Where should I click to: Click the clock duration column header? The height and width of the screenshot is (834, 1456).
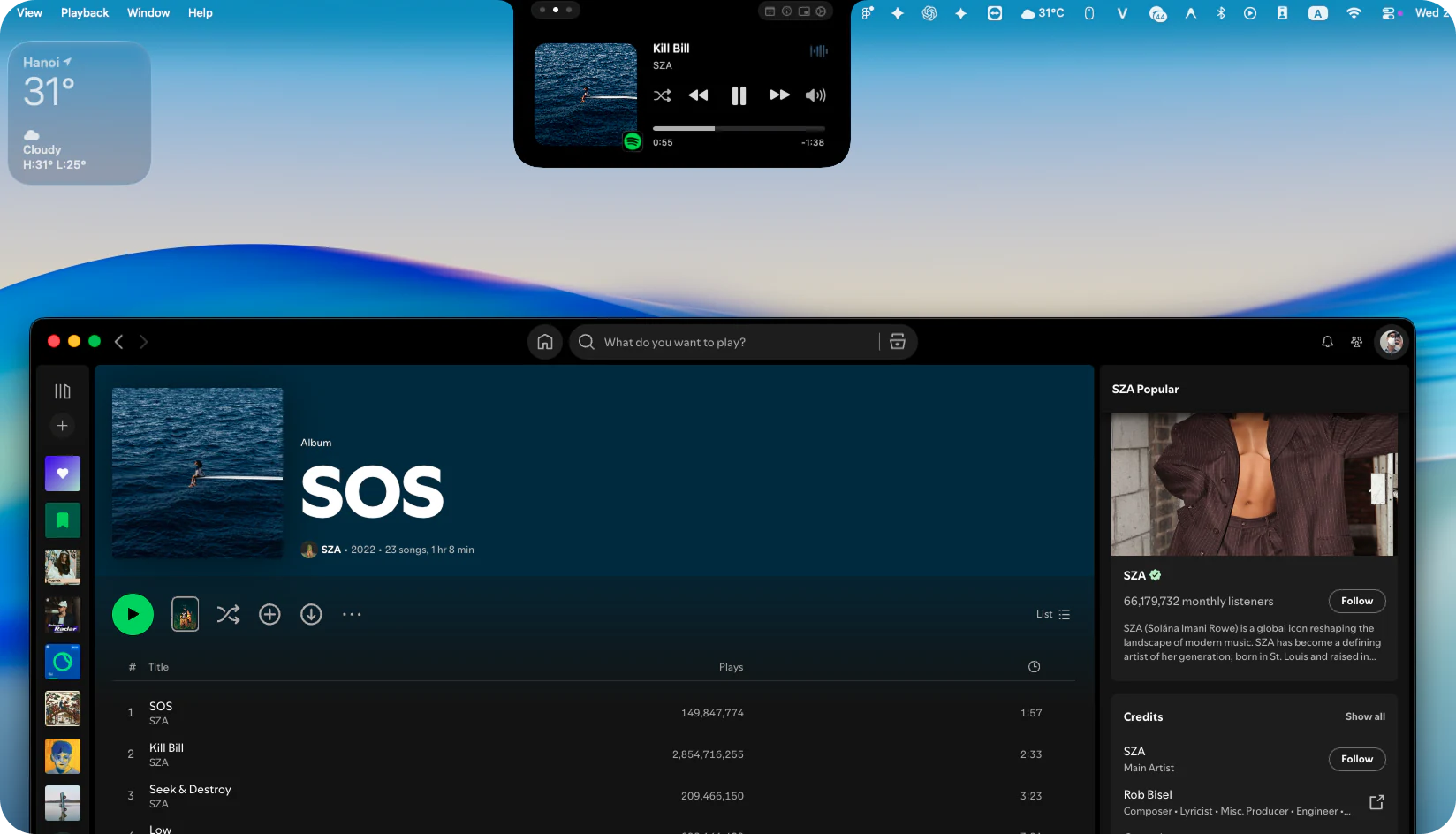[x=1034, y=667]
